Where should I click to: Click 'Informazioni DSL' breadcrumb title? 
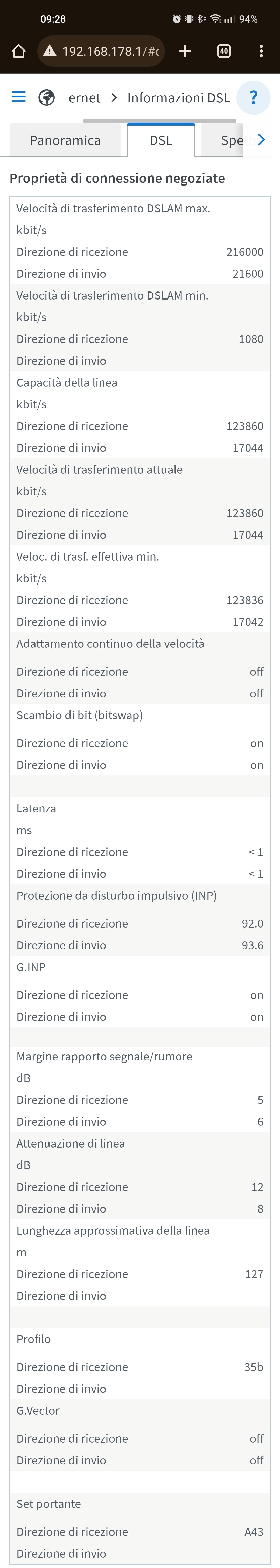[178, 98]
